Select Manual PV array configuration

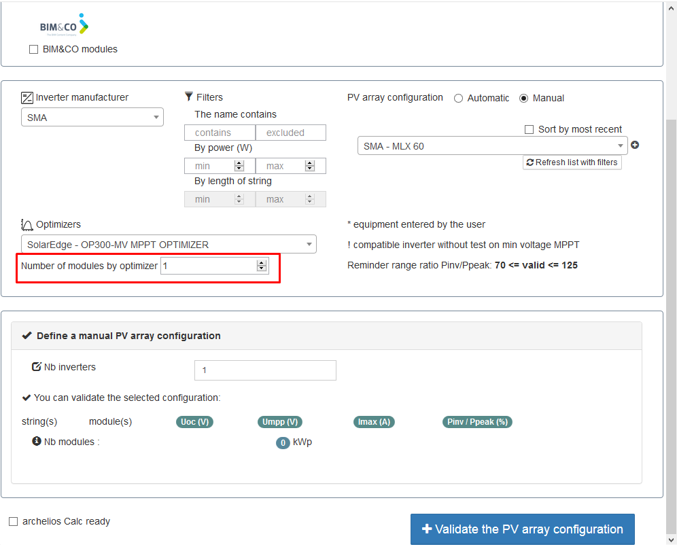tap(523, 98)
